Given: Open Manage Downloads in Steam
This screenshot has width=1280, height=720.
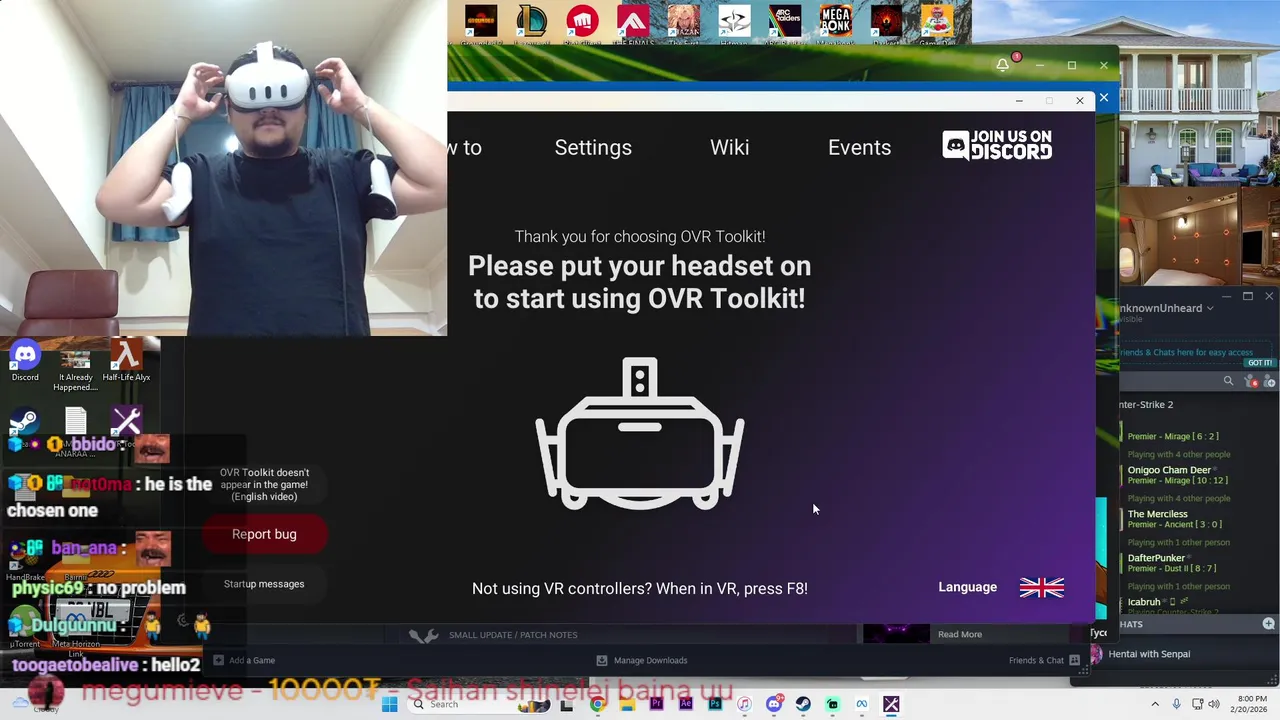Looking at the screenshot, I should [642, 660].
